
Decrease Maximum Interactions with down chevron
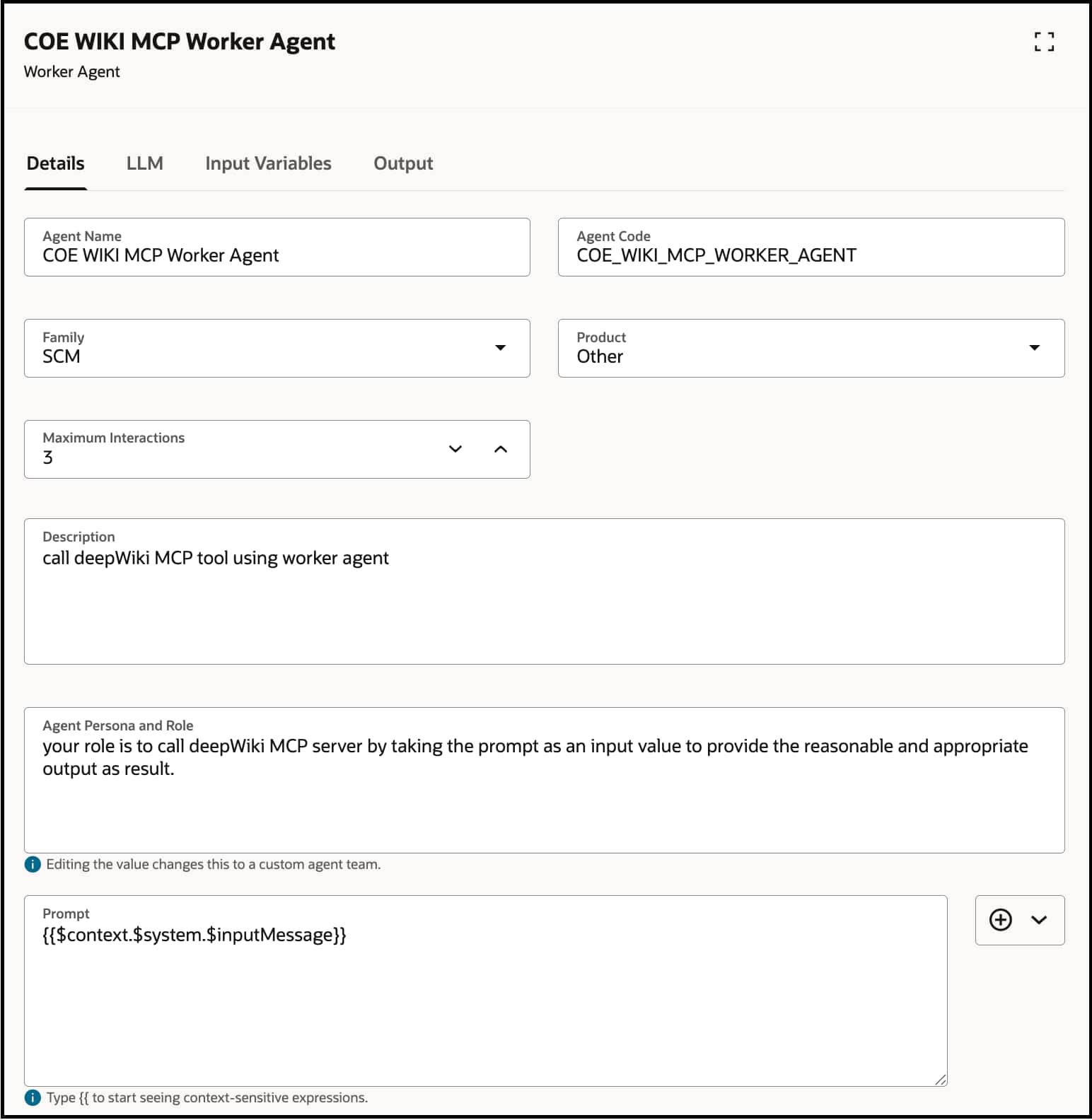[x=455, y=449]
